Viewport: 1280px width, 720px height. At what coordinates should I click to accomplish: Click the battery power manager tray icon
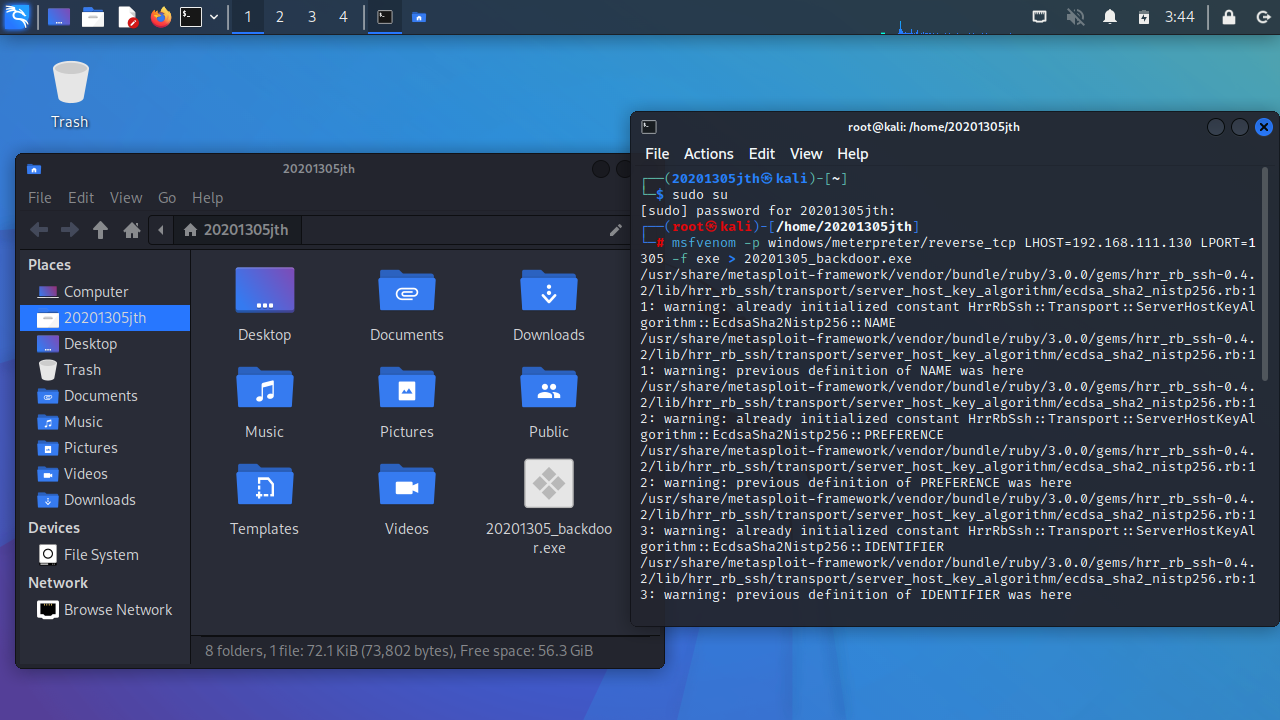pos(1144,17)
